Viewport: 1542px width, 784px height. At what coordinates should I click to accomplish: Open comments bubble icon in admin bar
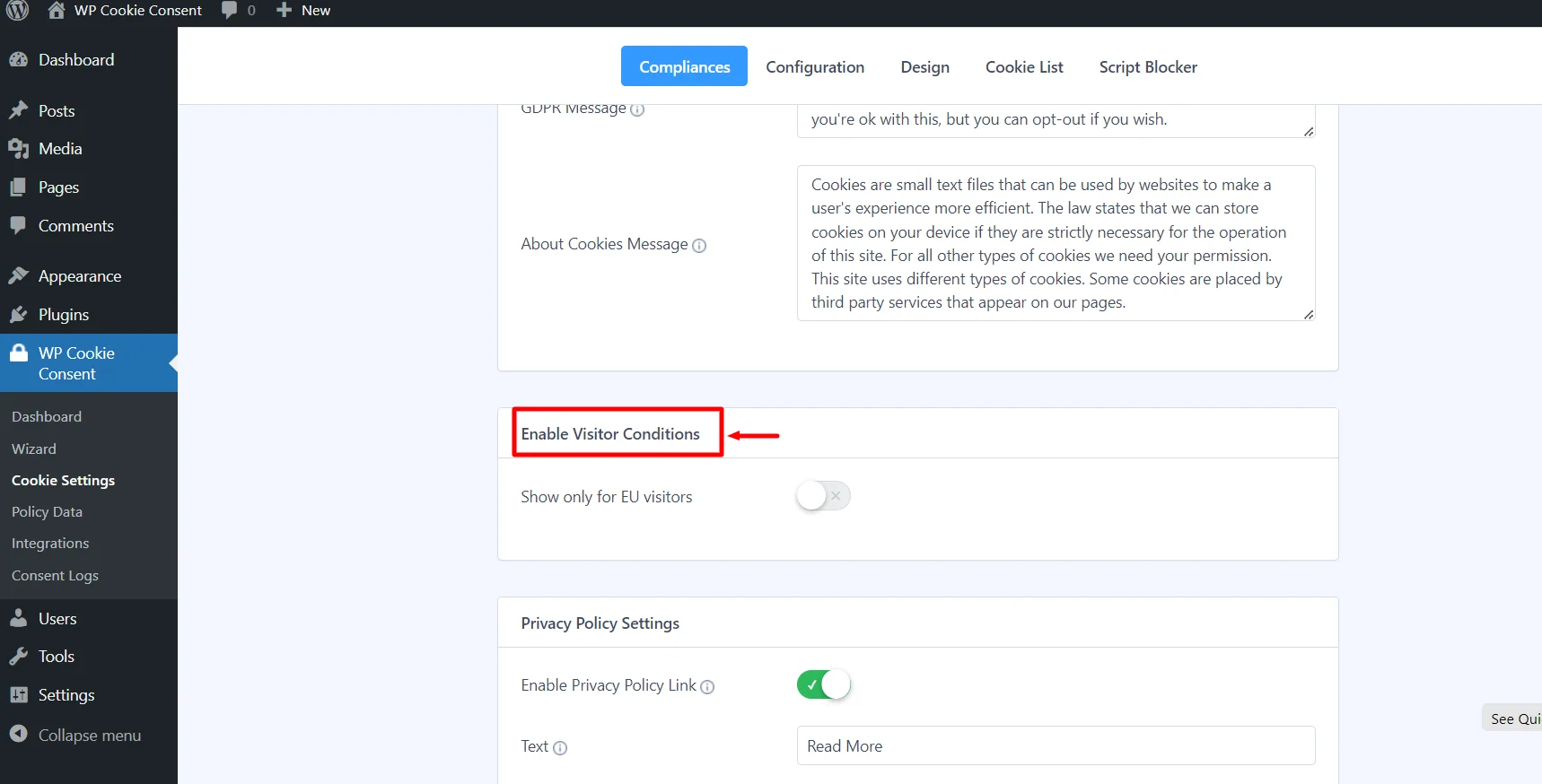(x=230, y=10)
